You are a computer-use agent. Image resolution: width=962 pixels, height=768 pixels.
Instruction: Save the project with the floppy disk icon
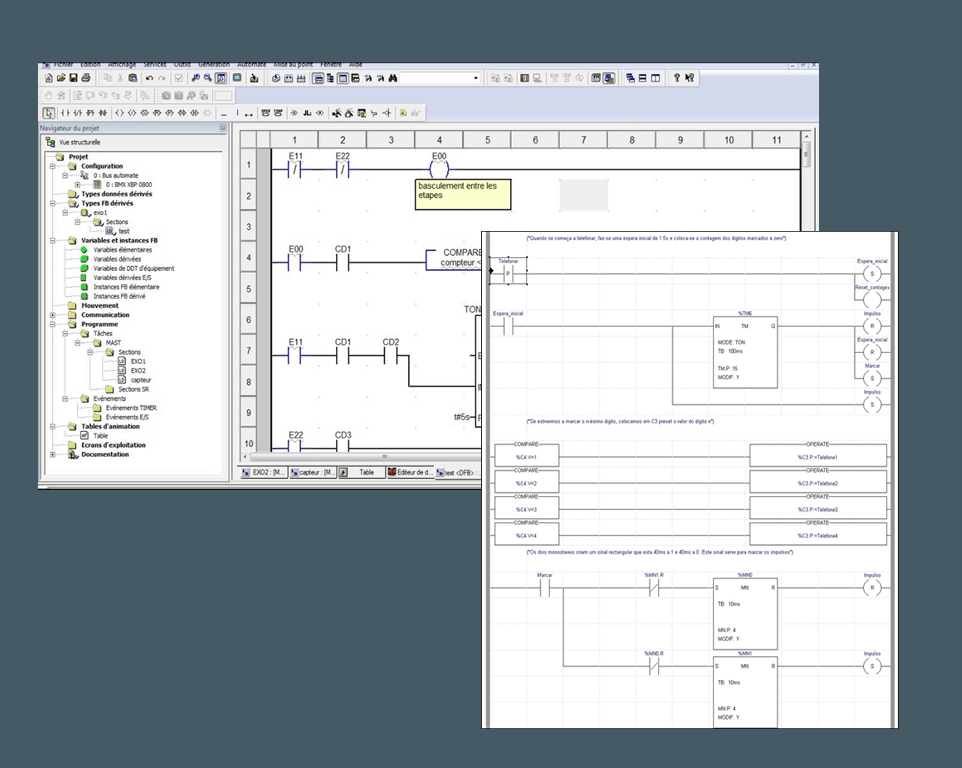pos(73,78)
